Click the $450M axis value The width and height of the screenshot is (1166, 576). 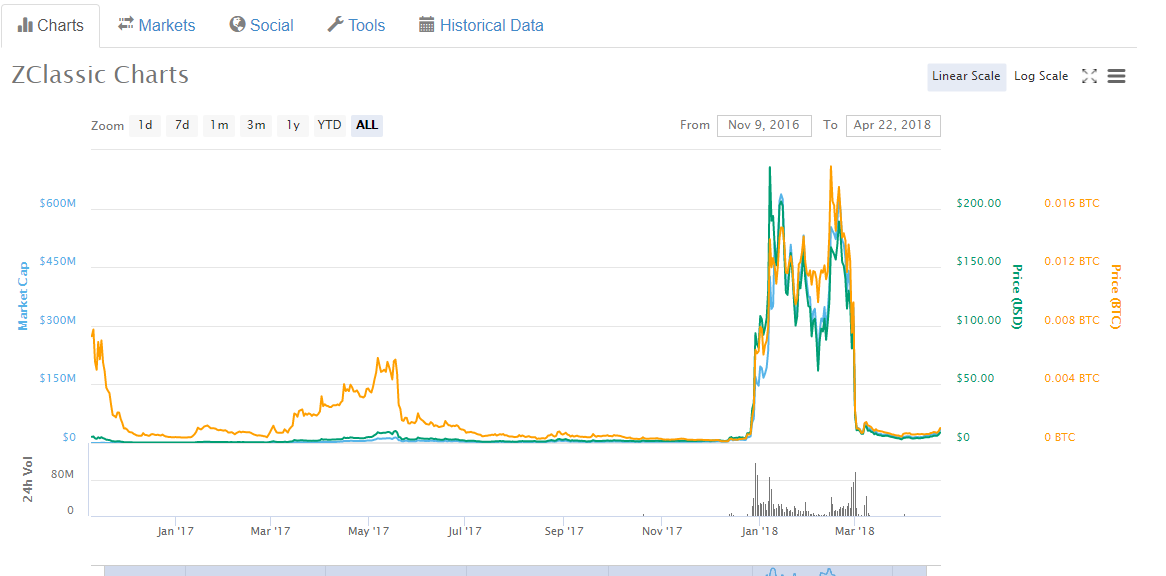tap(58, 262)
